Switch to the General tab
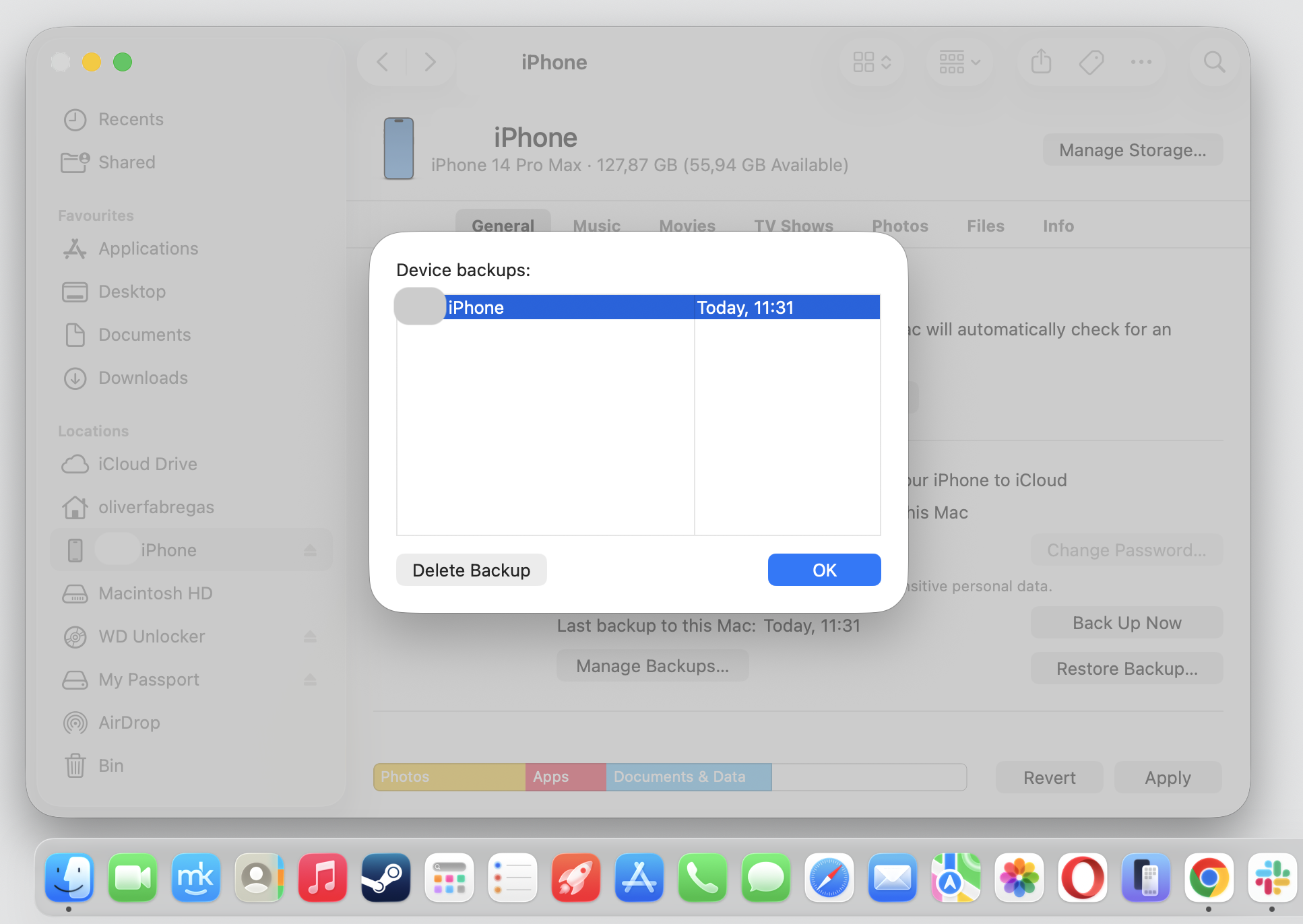Image resolution: width=1303 pixels, height=924 pixels. pos(503,225)
